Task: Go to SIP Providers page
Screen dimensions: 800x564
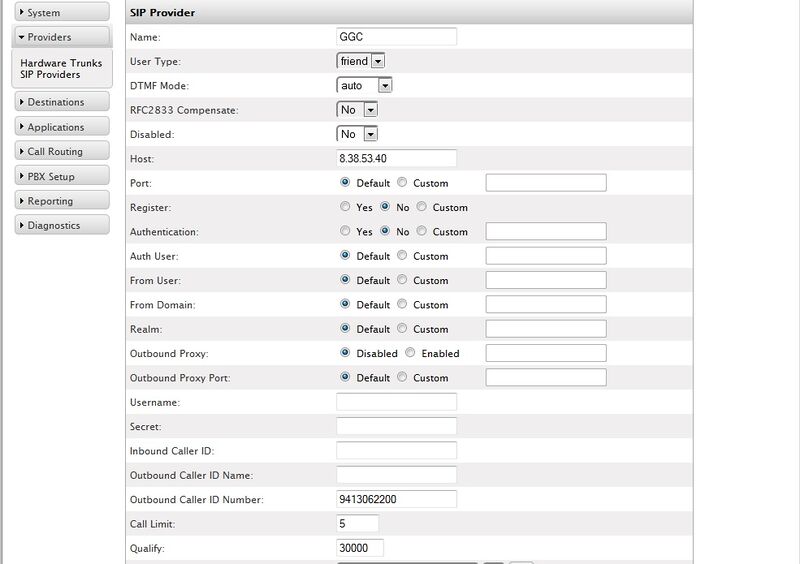Action: (x=50, y=75)
